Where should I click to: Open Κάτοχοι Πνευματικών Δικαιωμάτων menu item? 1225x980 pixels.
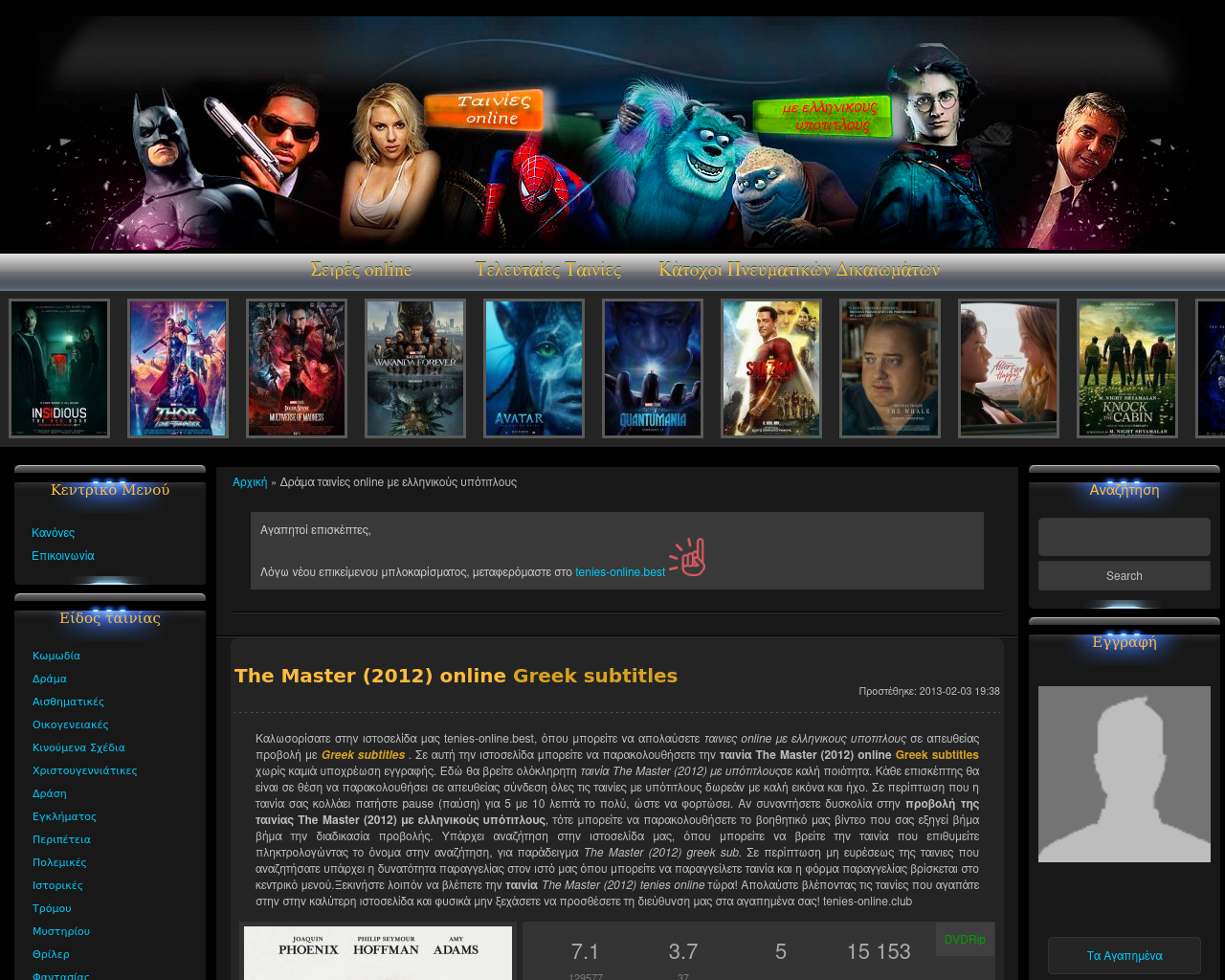(799, 270)
